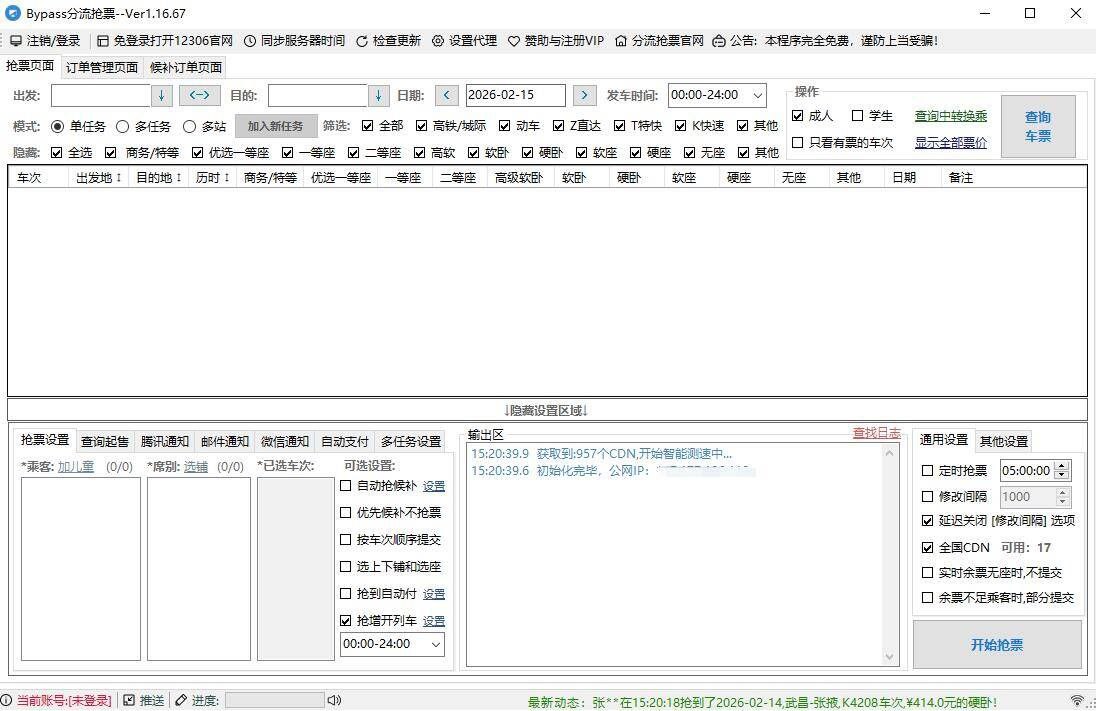Enable the 学生 checkbox
The width and height of the screenshot is (1096, 711).
tap(858, 115)
